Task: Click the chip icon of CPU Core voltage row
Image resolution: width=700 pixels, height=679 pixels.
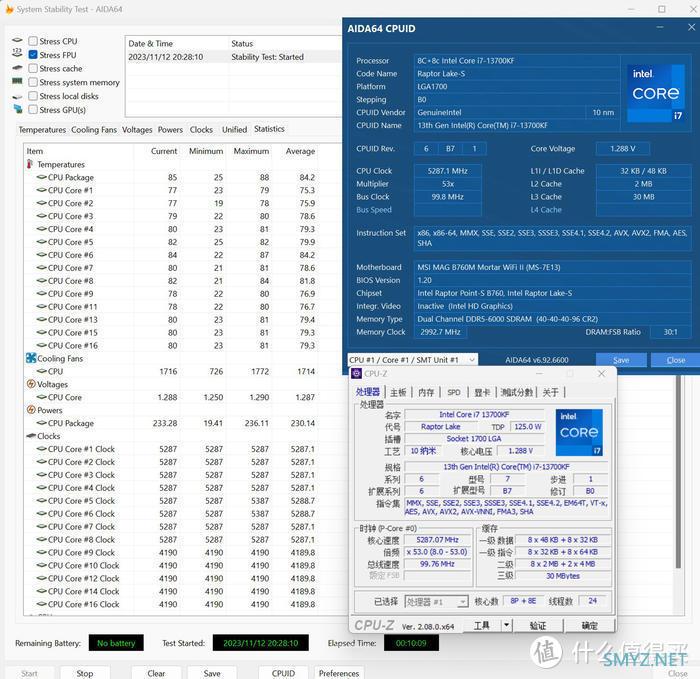Action: pos(42,397)
